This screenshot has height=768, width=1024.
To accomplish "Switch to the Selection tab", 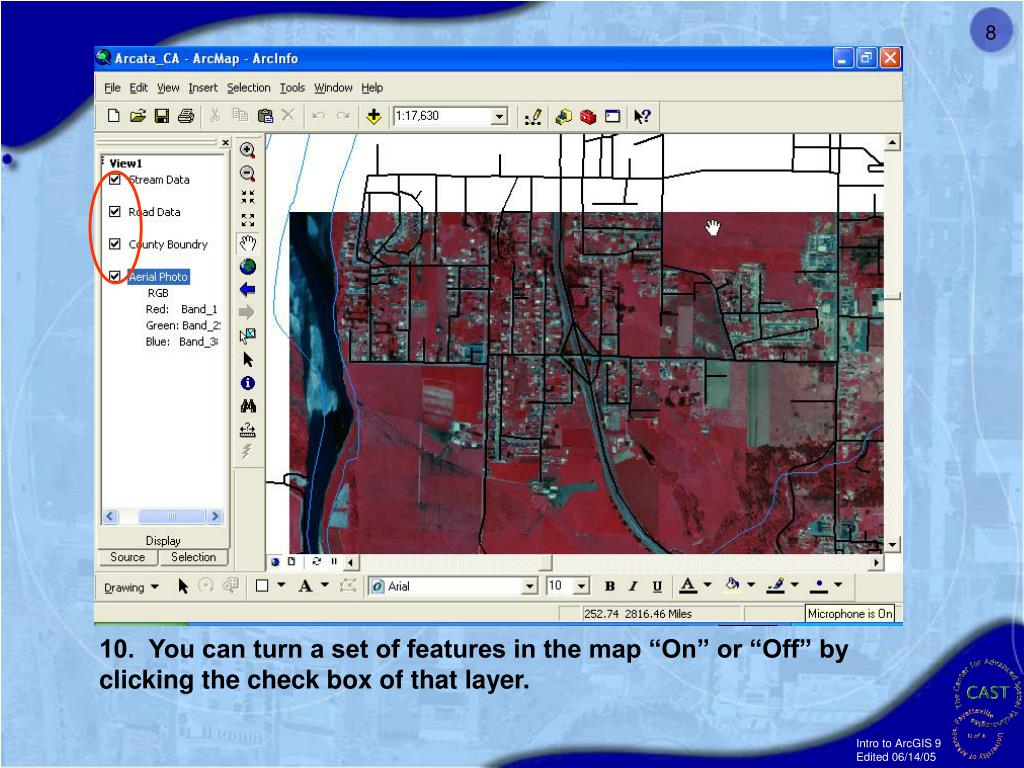I will pyautogui.click(x=193, y=557).
